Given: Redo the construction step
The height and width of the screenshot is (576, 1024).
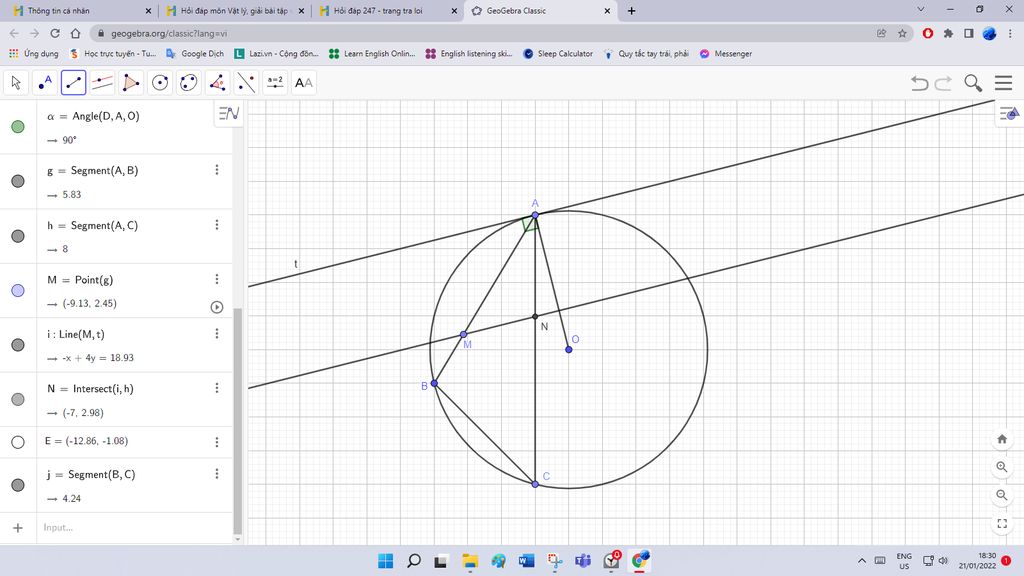Looking at the screenshot, I should pos(943,83).
